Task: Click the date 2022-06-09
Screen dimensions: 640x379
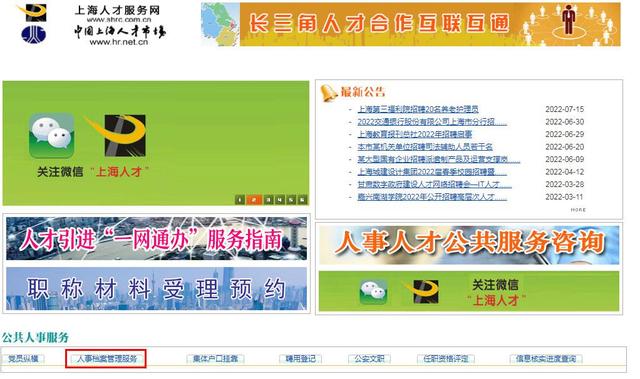Action: (x=564, y=159)
